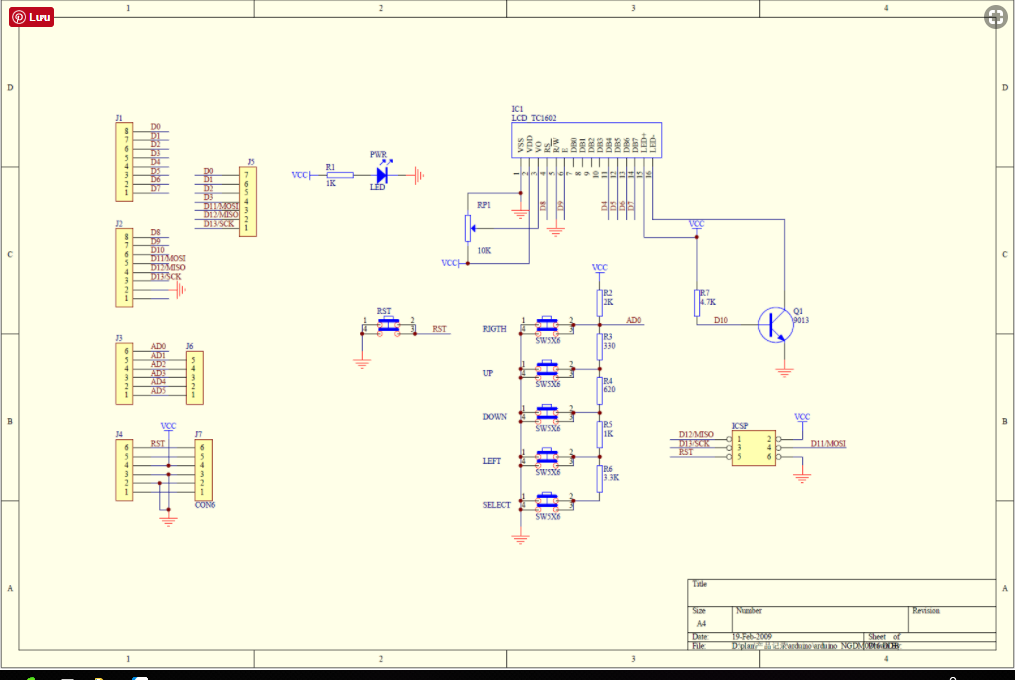This screenshot has height=680, width=1015.
Task: Select the '330' value of R3
Action: pyautogui.click(x=609, y=346)
